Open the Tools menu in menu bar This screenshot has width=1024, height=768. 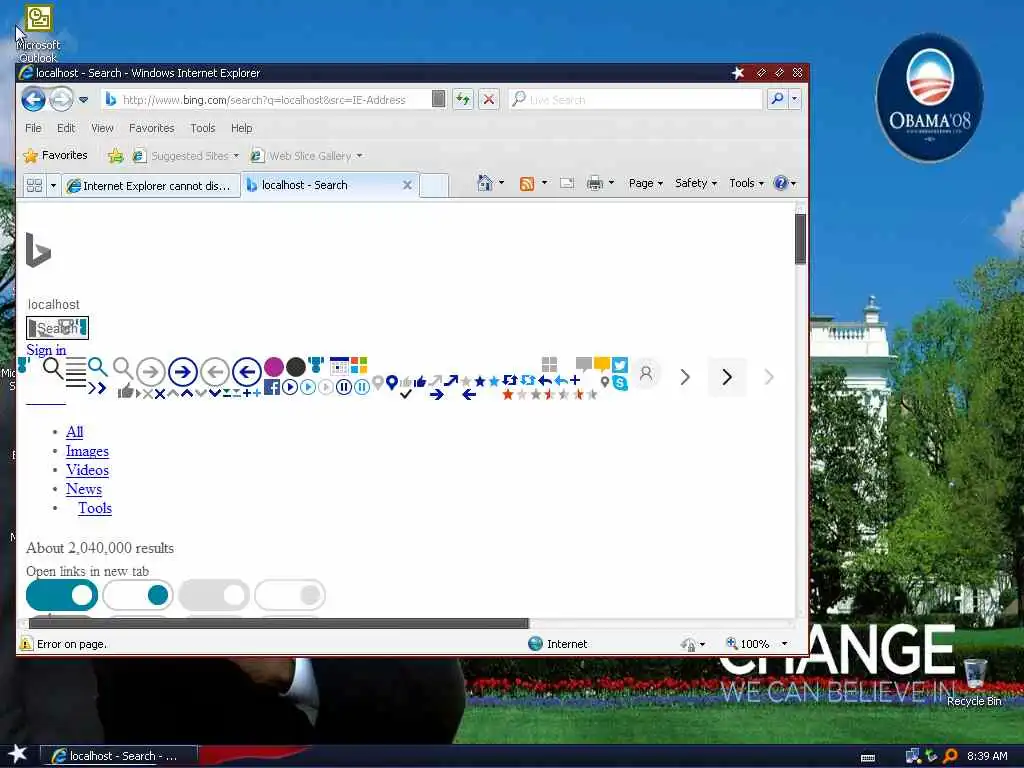(202, 128)
